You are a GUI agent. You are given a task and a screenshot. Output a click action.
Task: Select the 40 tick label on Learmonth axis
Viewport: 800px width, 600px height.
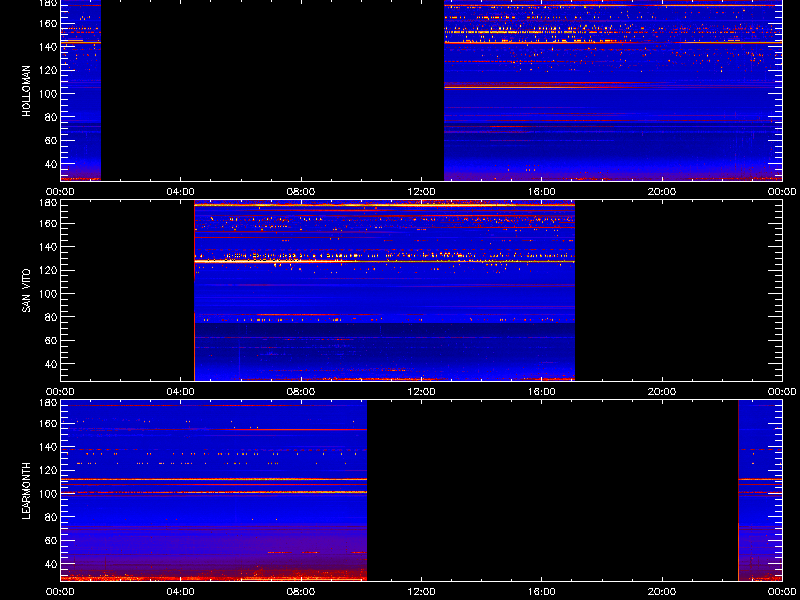pyautogui.click(x=52, y=564)
